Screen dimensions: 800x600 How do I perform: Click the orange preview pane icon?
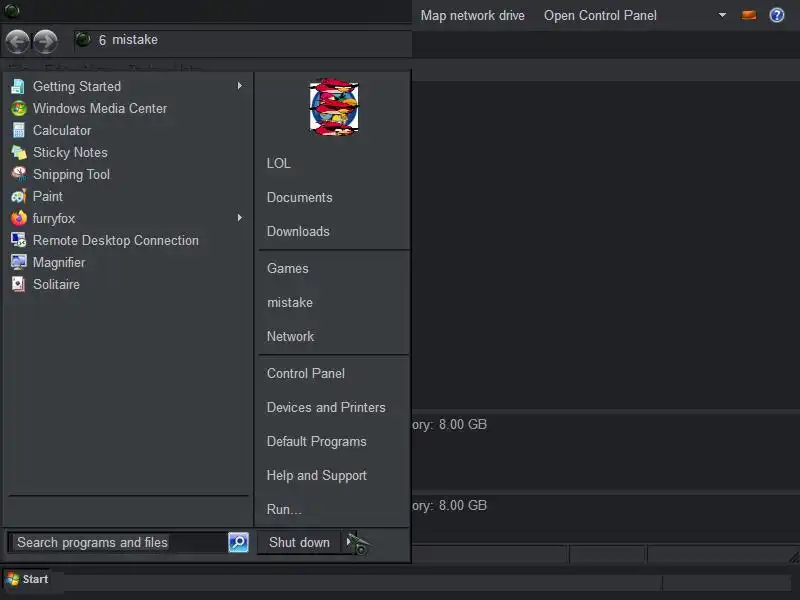748,15
